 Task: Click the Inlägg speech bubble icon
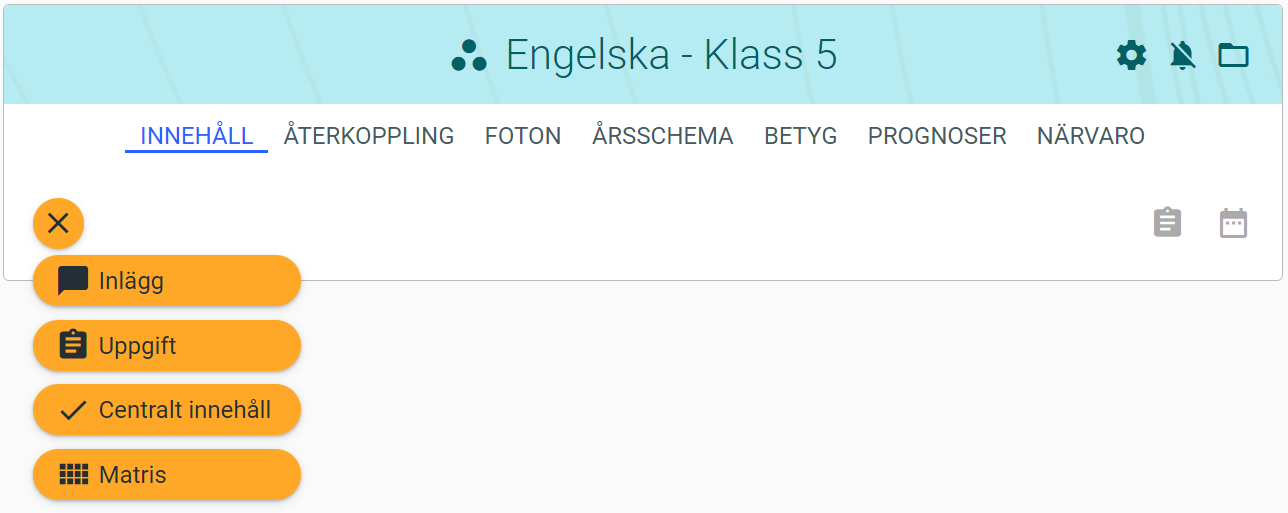tap(73, 281)
